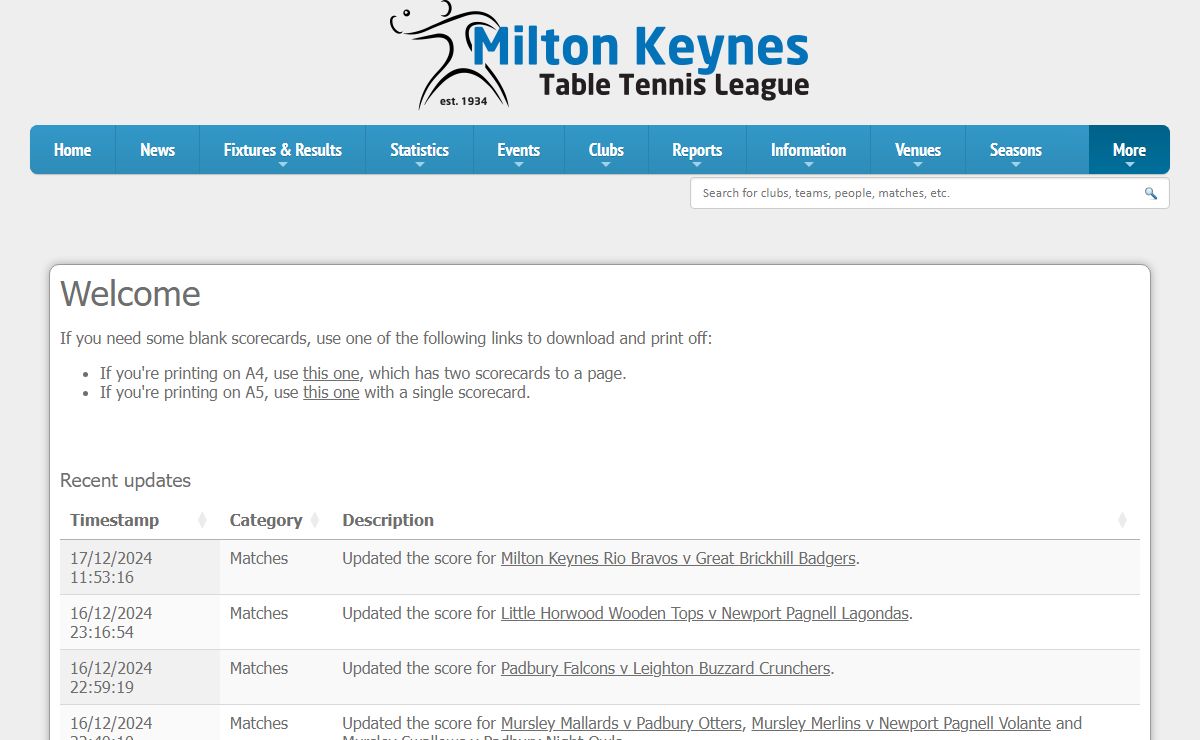Expand the Reports menu
Screen dimensions: 1200x740
tap(697, 150)
